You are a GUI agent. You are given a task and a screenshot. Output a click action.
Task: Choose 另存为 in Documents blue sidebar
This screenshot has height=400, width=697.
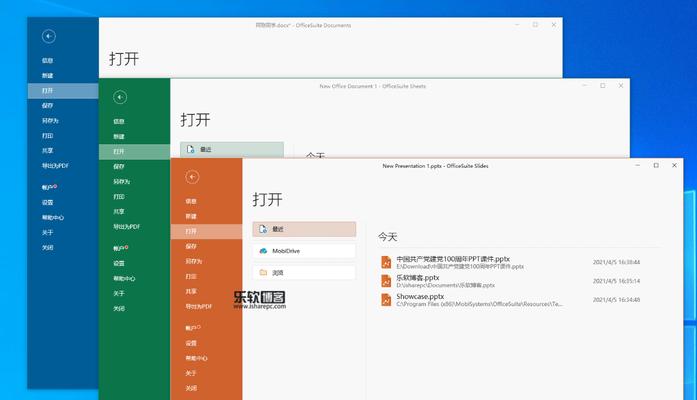[x=50, y=121]
